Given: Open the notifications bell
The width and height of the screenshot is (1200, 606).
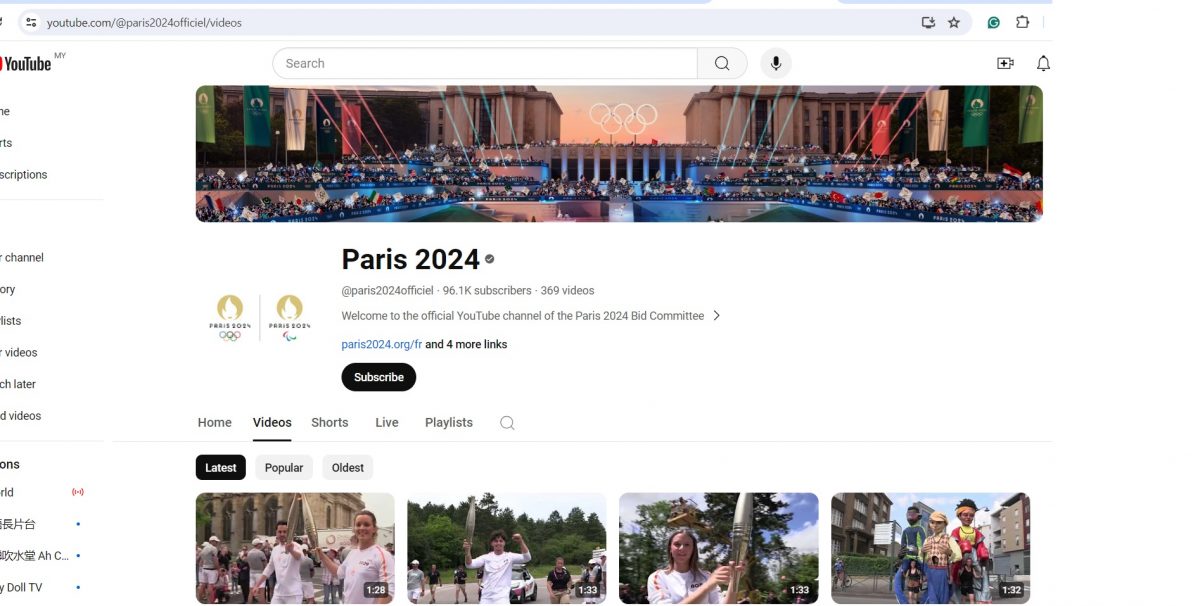Looking at the screenshot, I should tap(1043, 63).
